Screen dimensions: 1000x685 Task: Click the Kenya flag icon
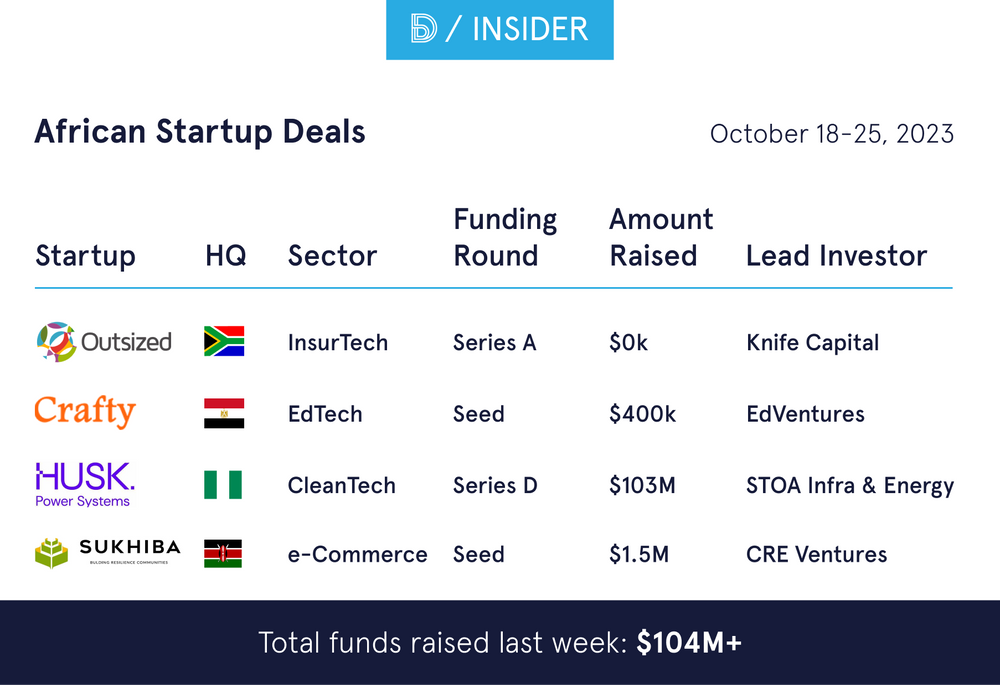pos(223,554)
